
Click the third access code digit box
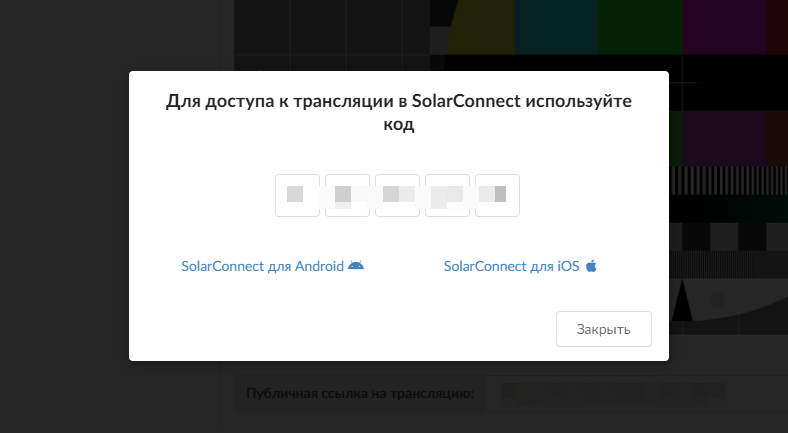click(x=397, y=195)
